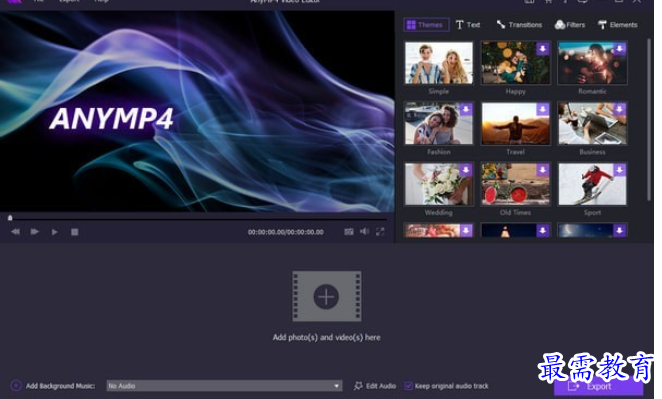Select the Simple theme thumbnail

(x=439, y=63)
